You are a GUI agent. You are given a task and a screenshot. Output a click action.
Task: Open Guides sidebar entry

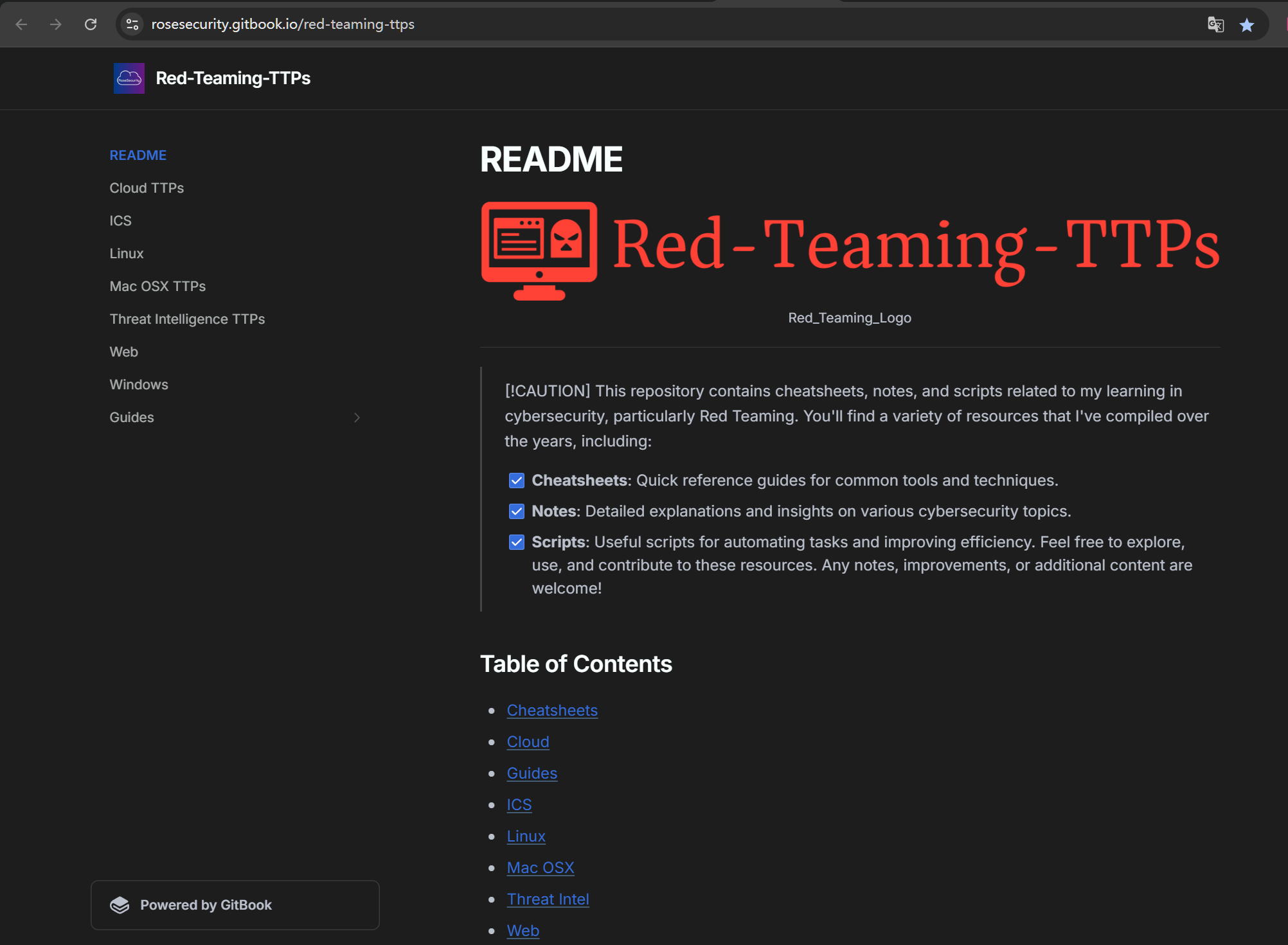[x=132, y=418]
